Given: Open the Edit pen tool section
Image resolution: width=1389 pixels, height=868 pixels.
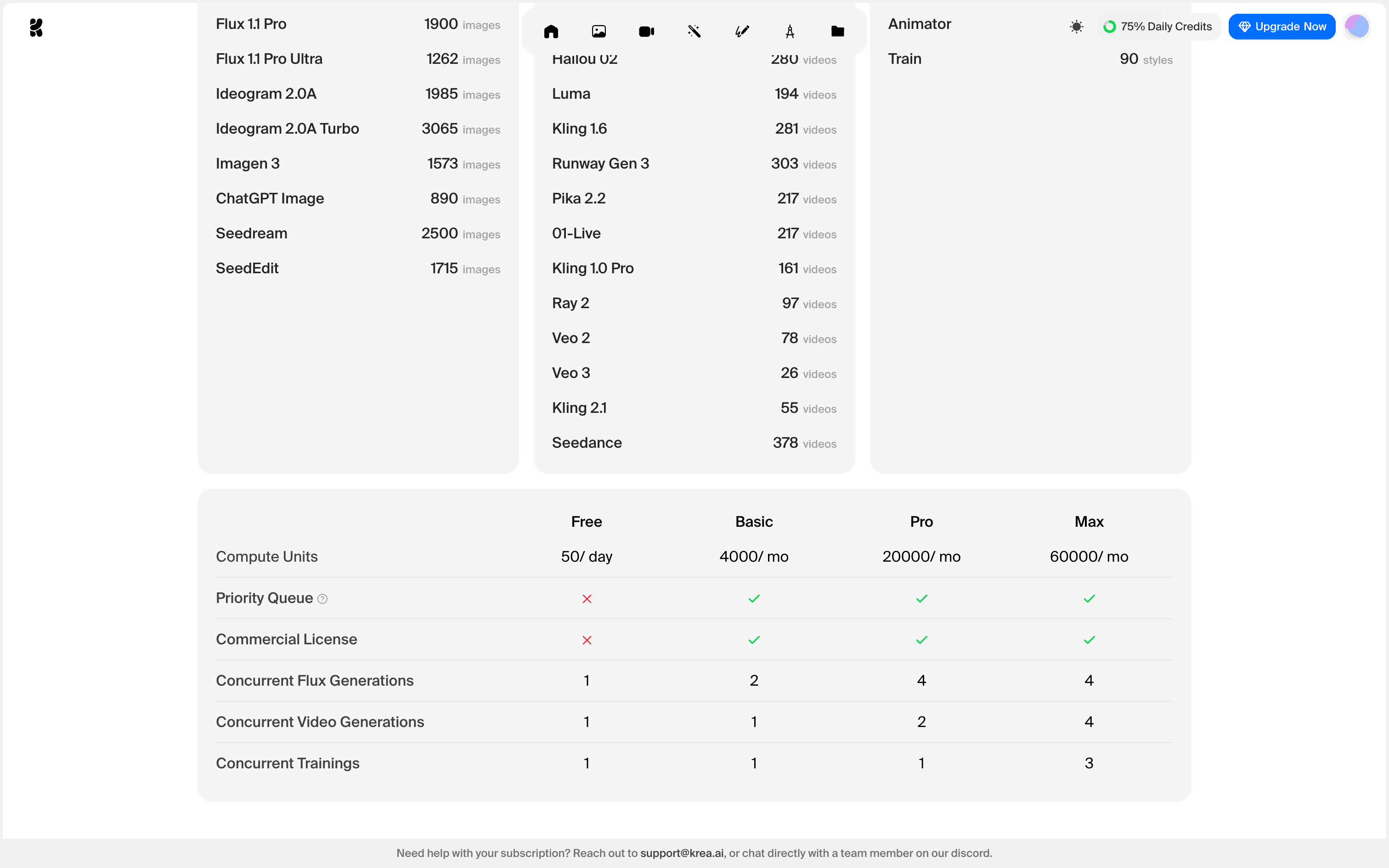Looking at the screenshot, I should click(x=741, y=31).
